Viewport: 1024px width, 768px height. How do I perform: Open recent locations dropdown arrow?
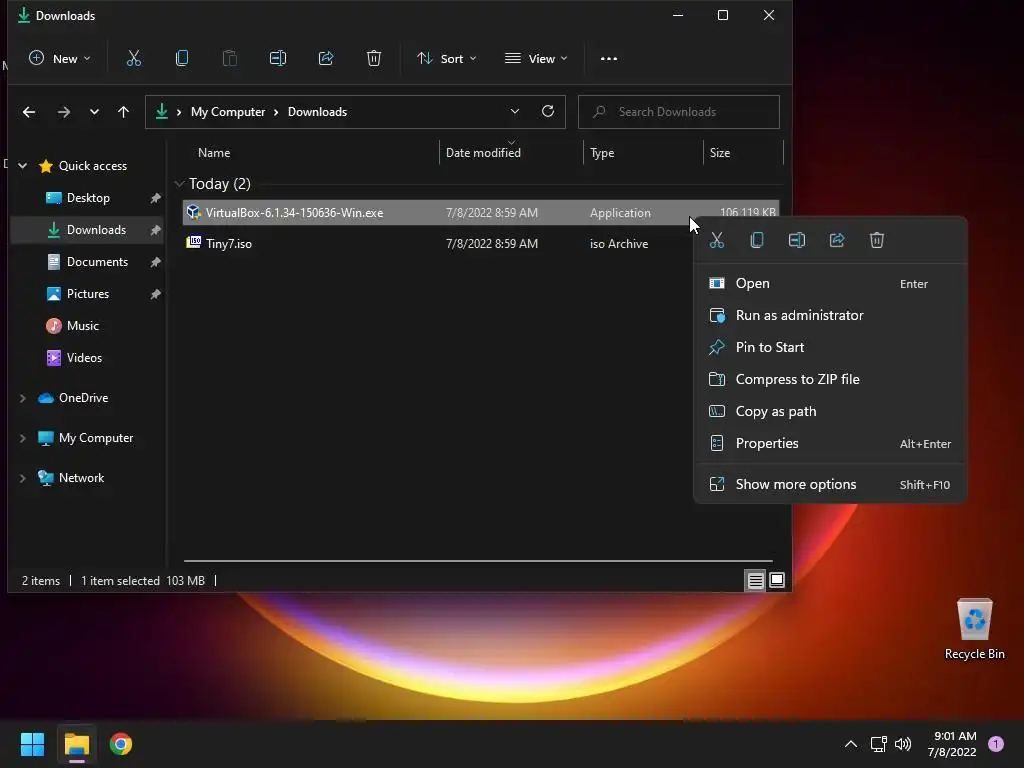point(94,112)
